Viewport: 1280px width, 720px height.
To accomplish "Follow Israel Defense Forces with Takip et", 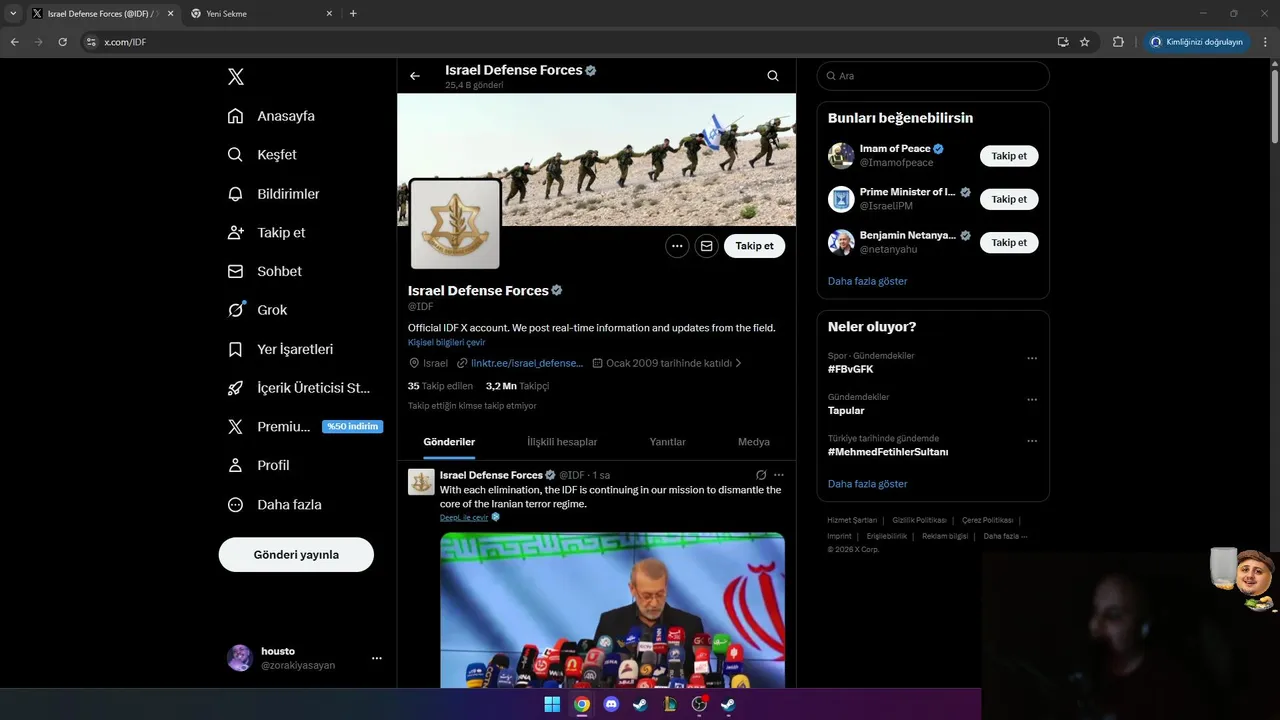I will click(x=755, y=246).
